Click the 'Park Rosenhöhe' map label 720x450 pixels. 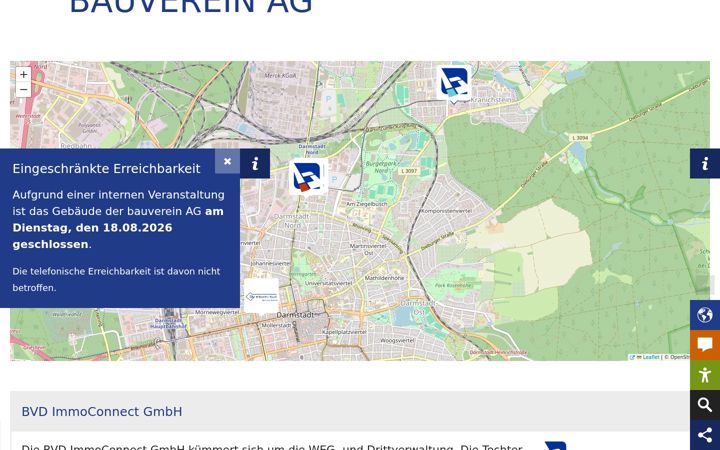(453, 285)
